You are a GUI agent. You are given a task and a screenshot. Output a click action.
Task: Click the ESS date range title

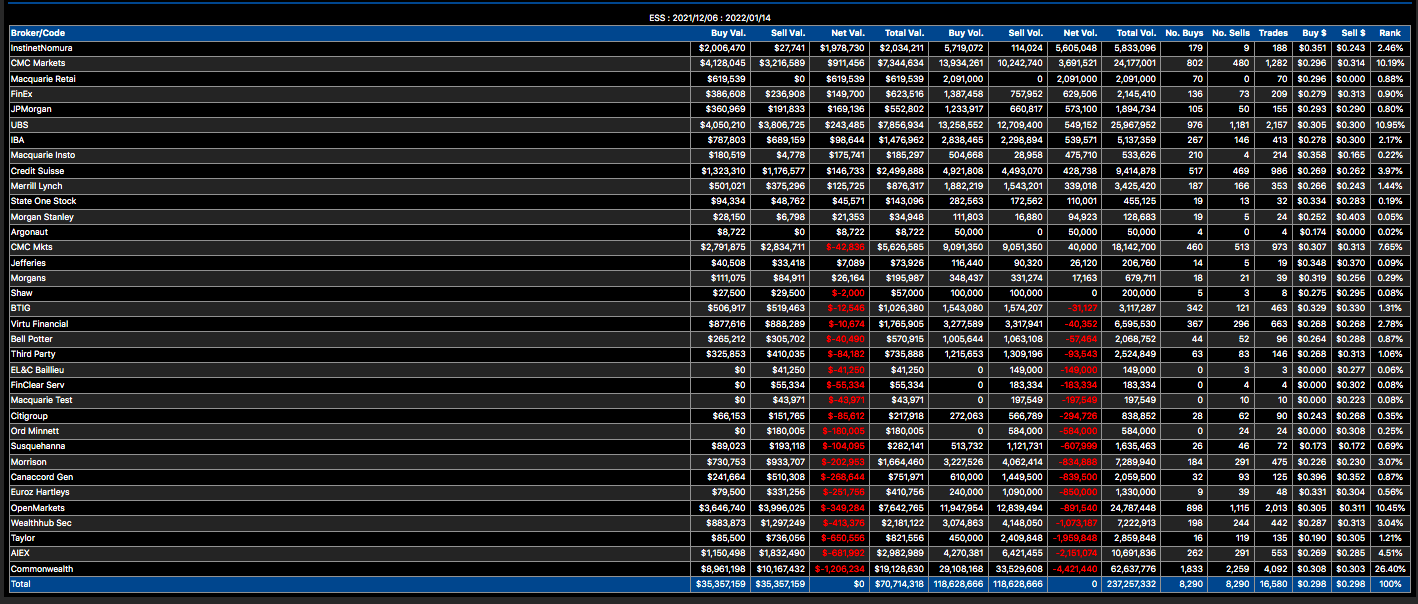click(708, 17)
